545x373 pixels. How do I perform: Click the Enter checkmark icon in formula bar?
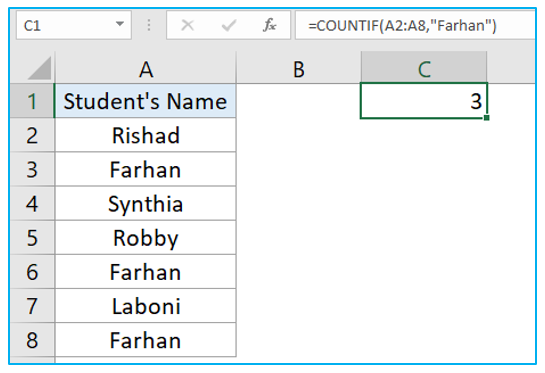pos(229,25)
